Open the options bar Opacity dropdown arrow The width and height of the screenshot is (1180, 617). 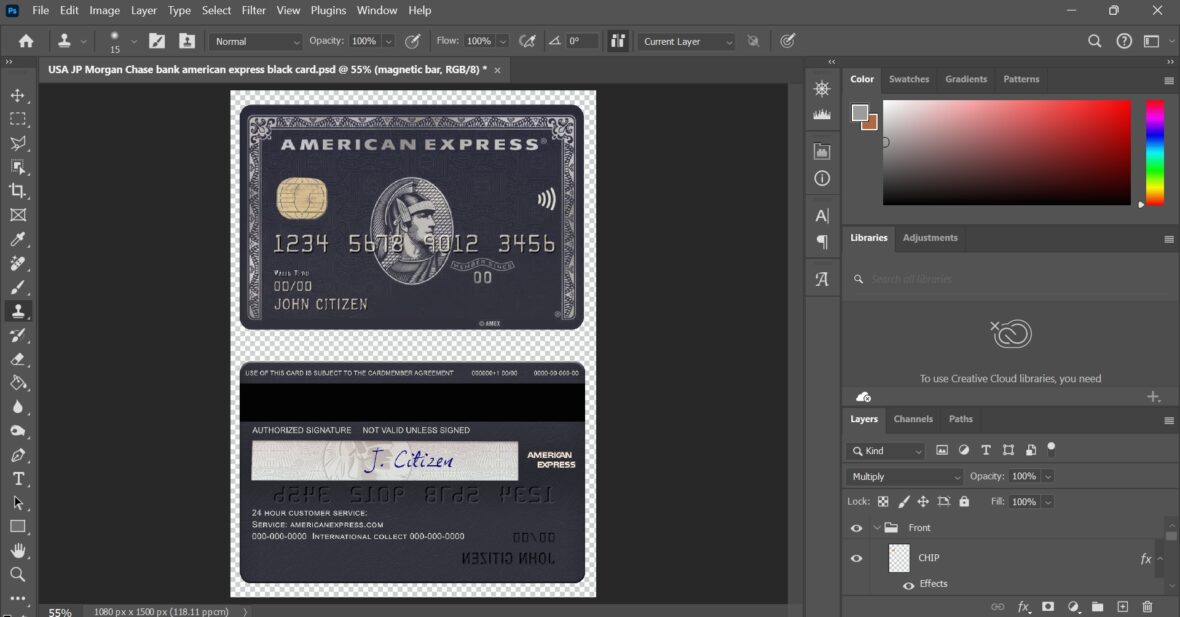[388, 41]
